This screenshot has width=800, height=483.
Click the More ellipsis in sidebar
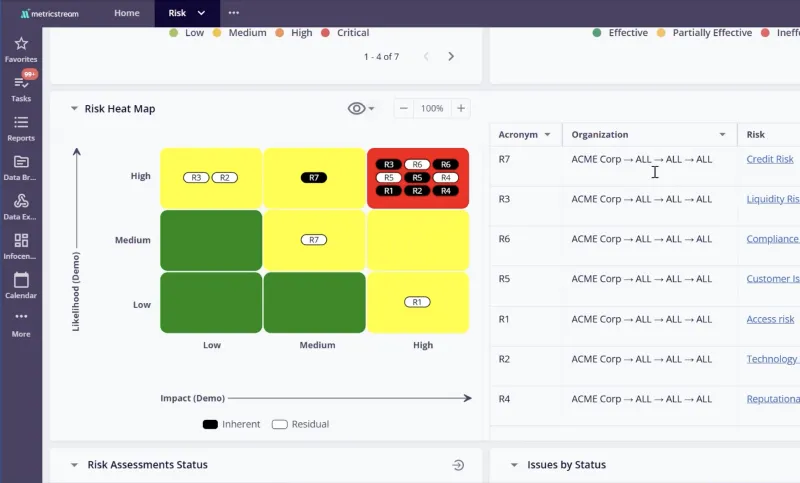21,318
